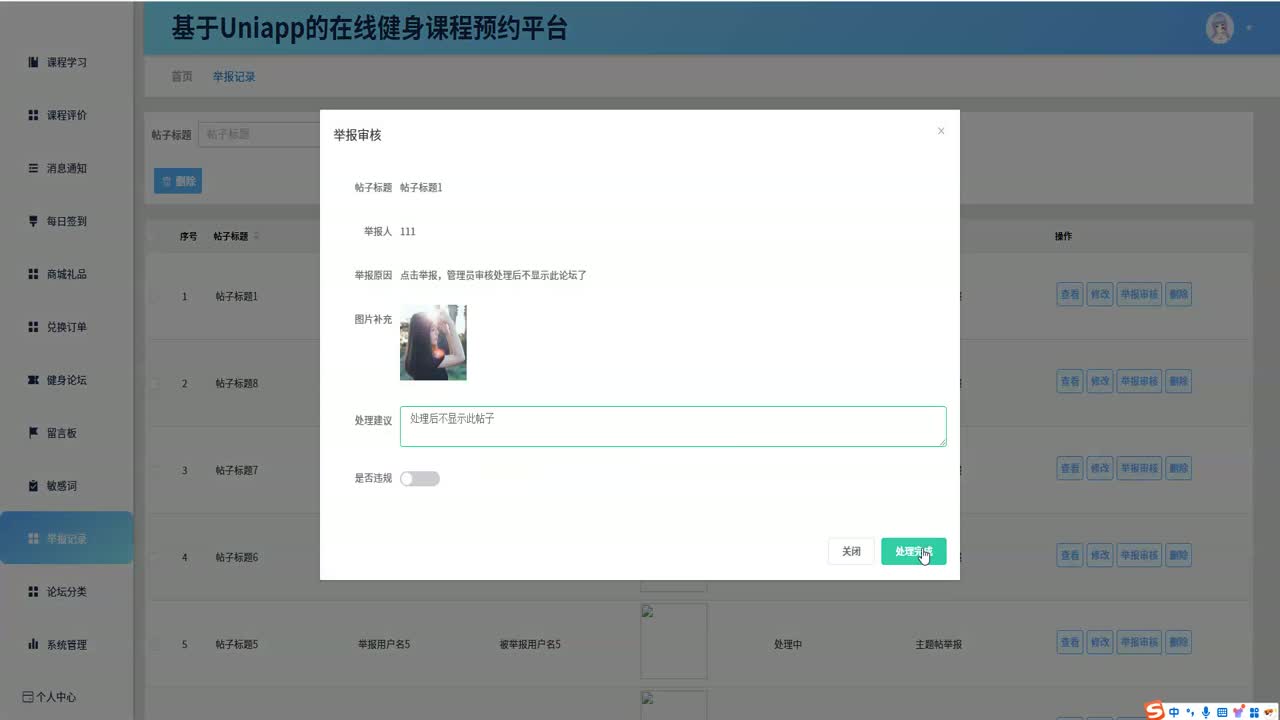Select 敏感词 in the sidebar

[66, 486]
